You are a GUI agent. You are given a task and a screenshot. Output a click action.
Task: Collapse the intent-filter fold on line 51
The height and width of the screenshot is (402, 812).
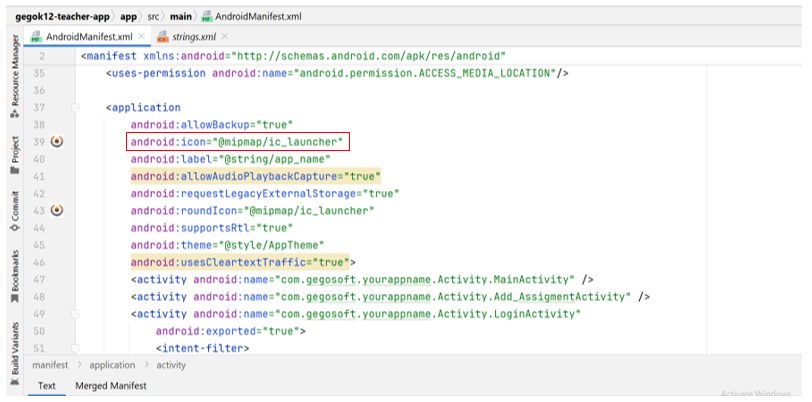[75, 347]
